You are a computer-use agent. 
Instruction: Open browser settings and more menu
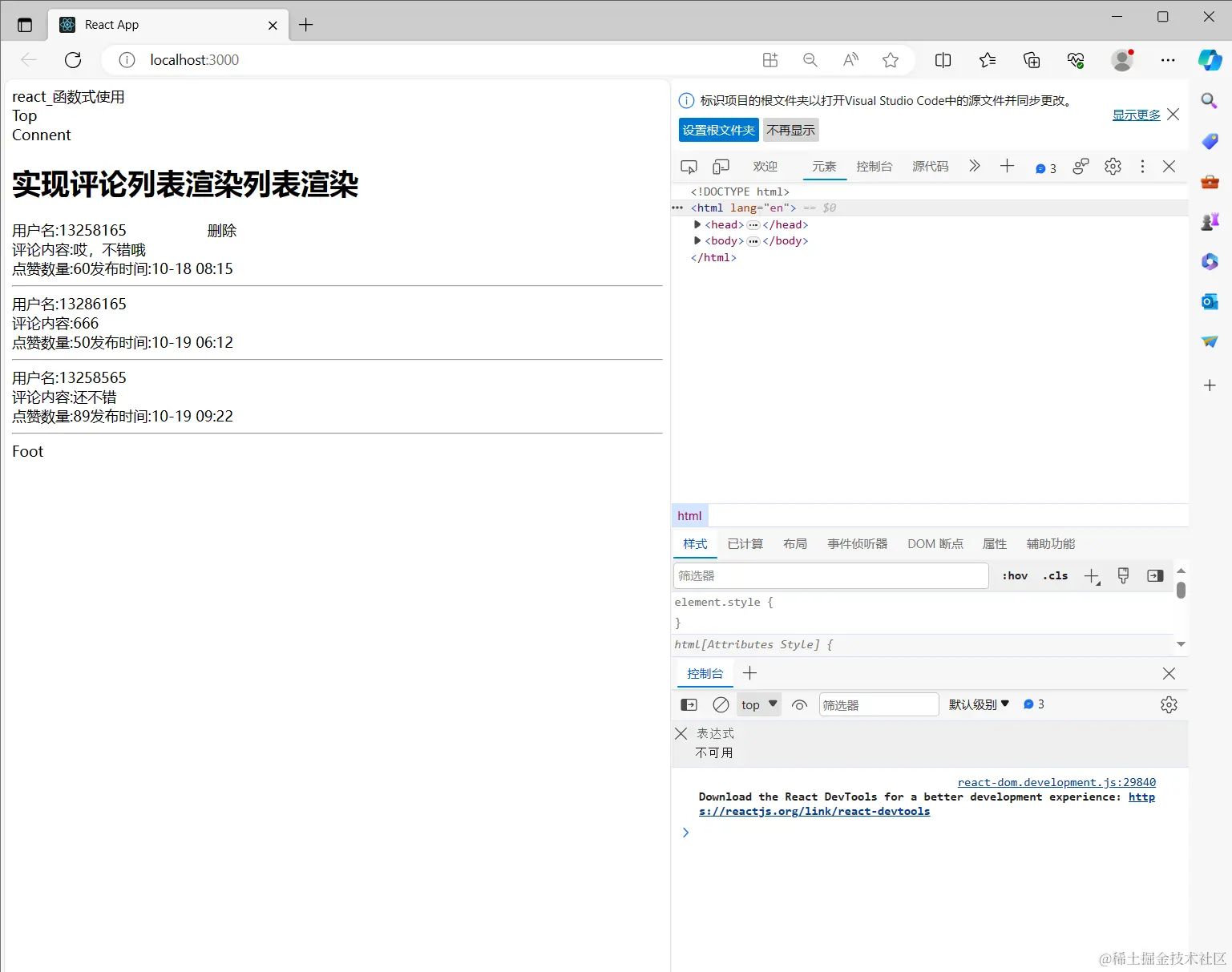pyautogui.click(x=1168, y=60)
